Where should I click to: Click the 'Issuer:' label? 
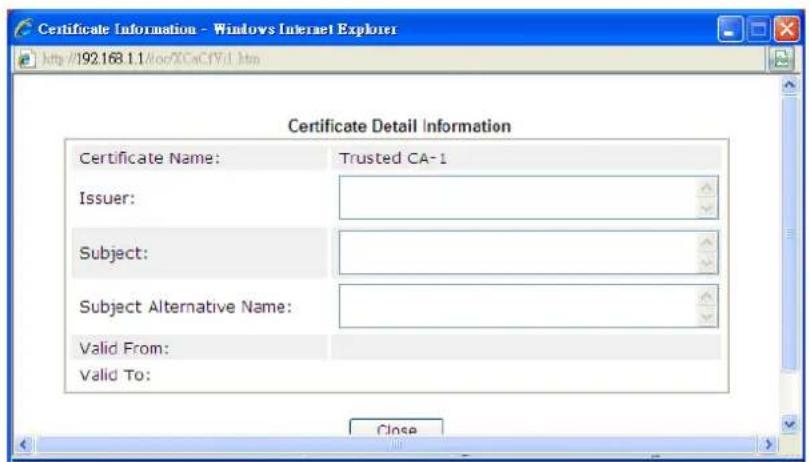coord(107,198)
